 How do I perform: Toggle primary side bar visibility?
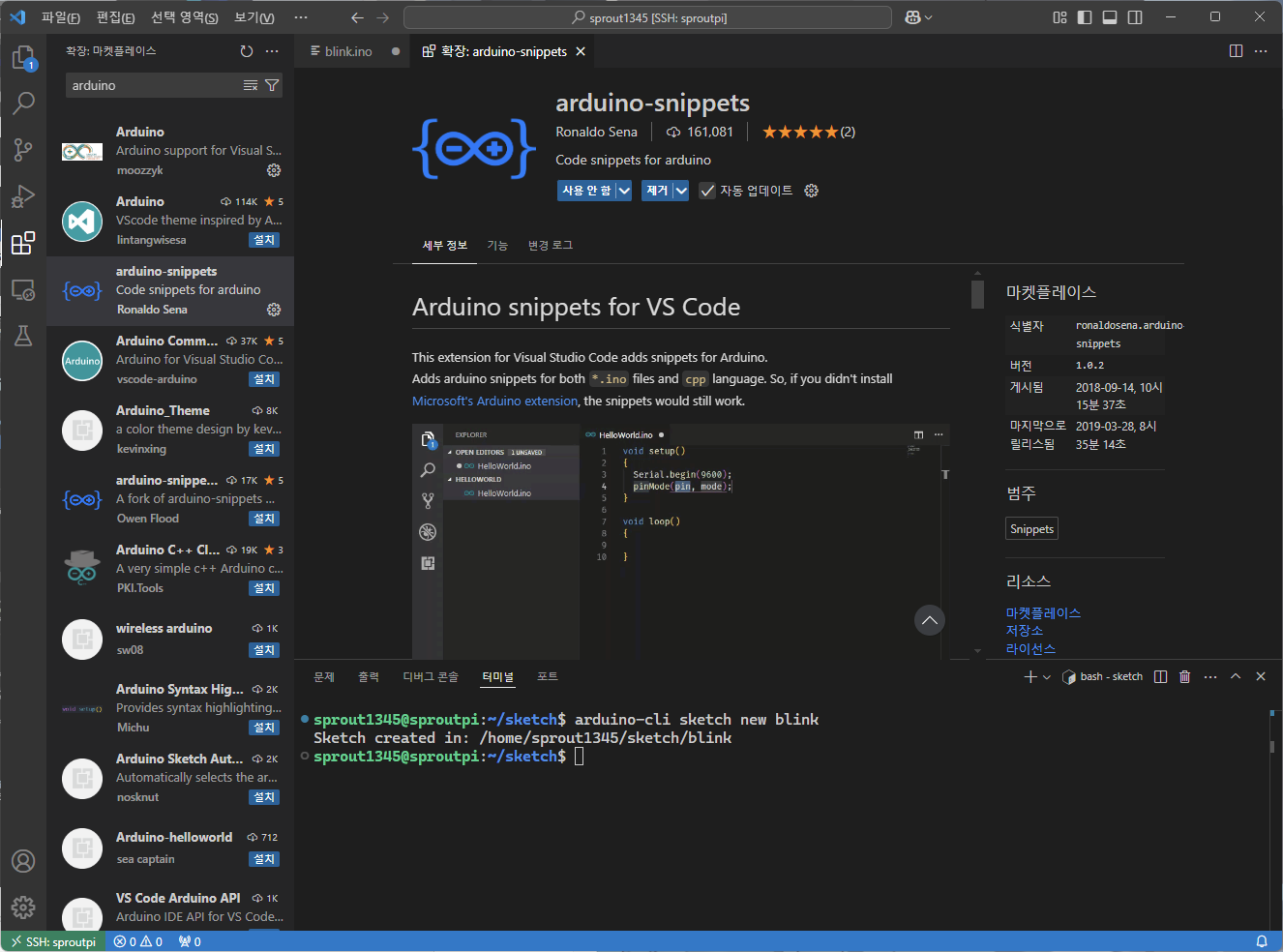1085,17
